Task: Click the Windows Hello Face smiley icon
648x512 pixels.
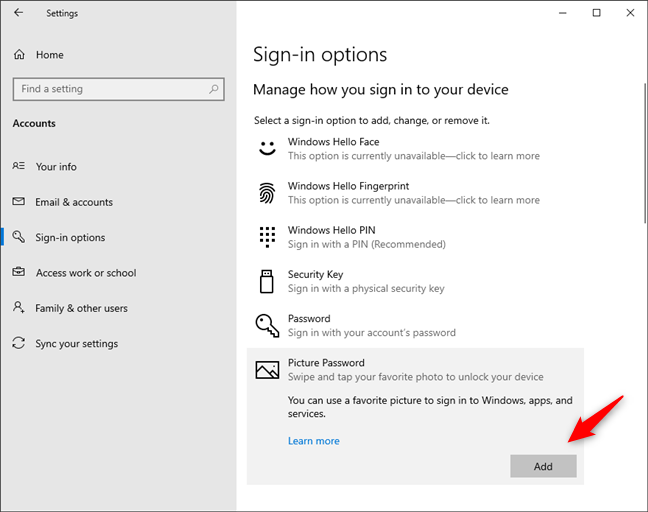Action: click(267, 148)
